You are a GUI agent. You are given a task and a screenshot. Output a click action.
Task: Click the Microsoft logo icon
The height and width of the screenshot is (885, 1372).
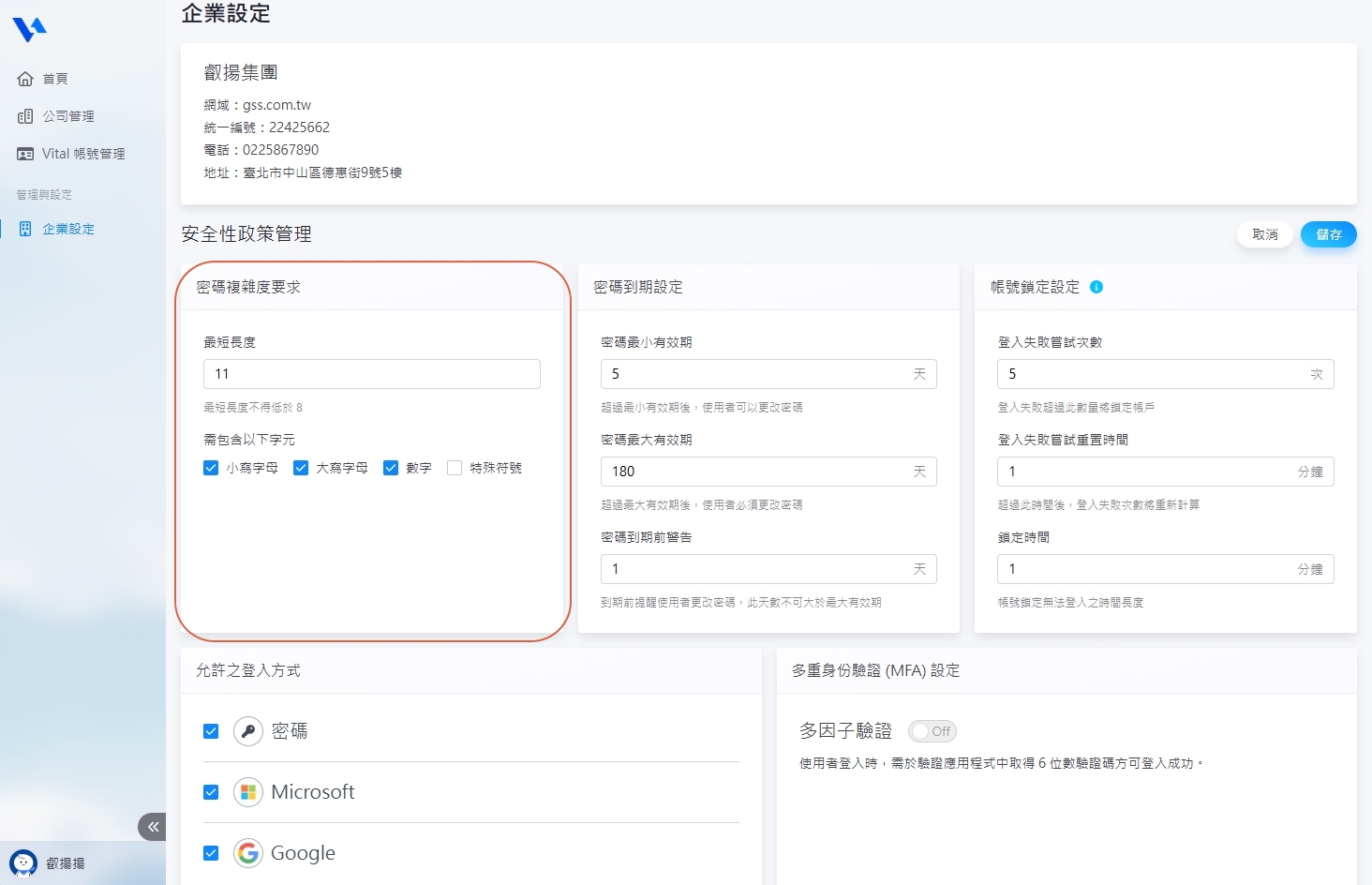click(248, 792)
